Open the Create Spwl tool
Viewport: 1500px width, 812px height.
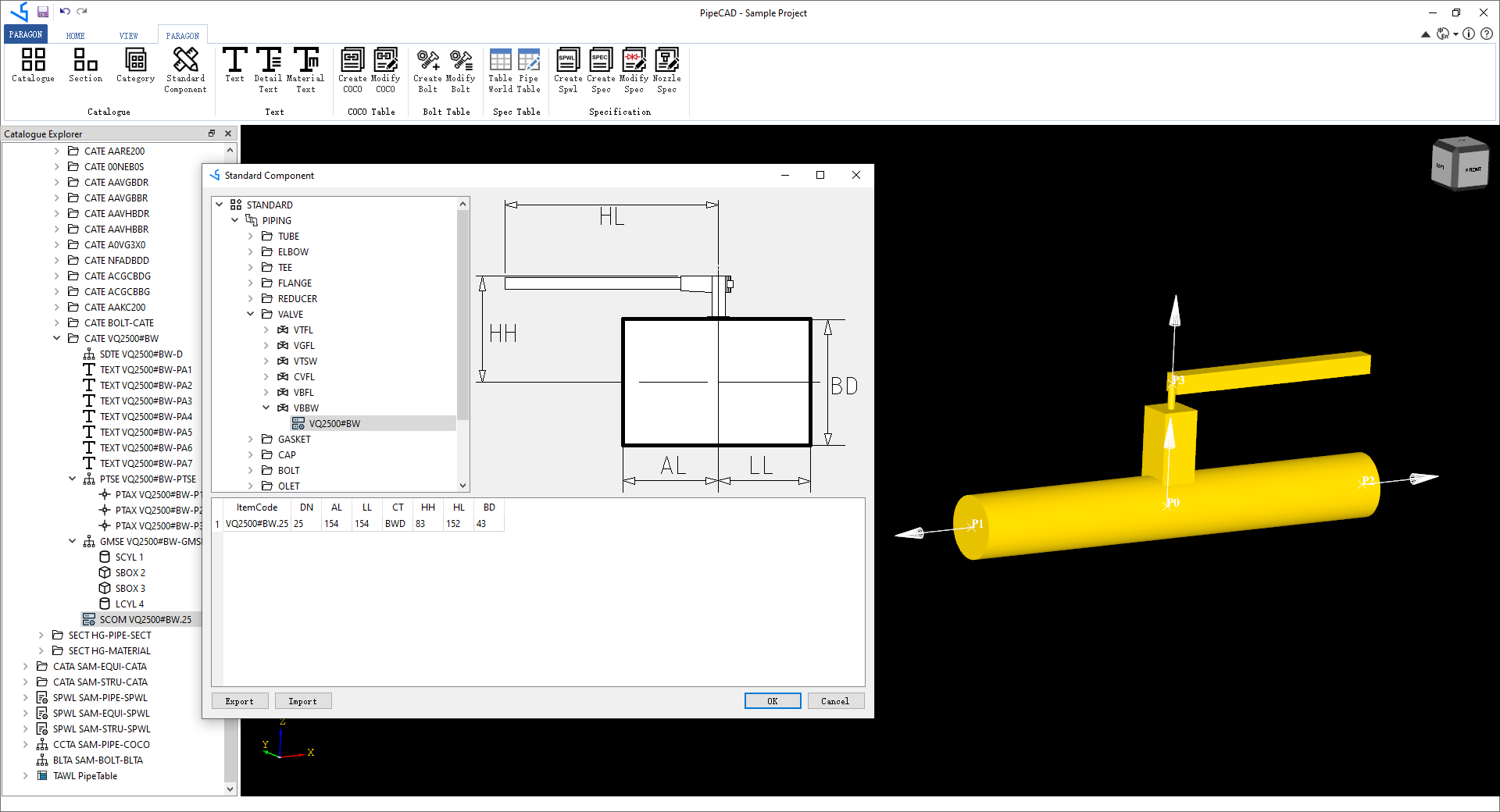coord(568,70)
